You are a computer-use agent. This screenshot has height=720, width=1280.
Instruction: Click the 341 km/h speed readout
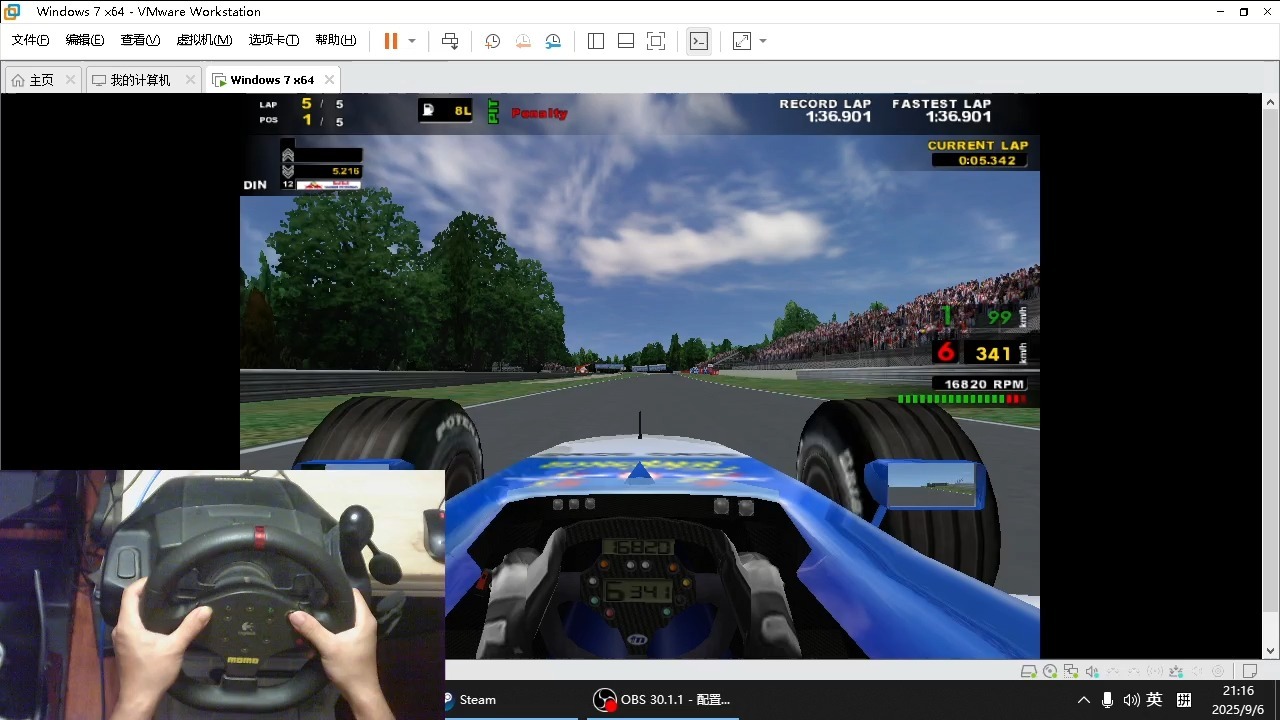coord(994,353)
